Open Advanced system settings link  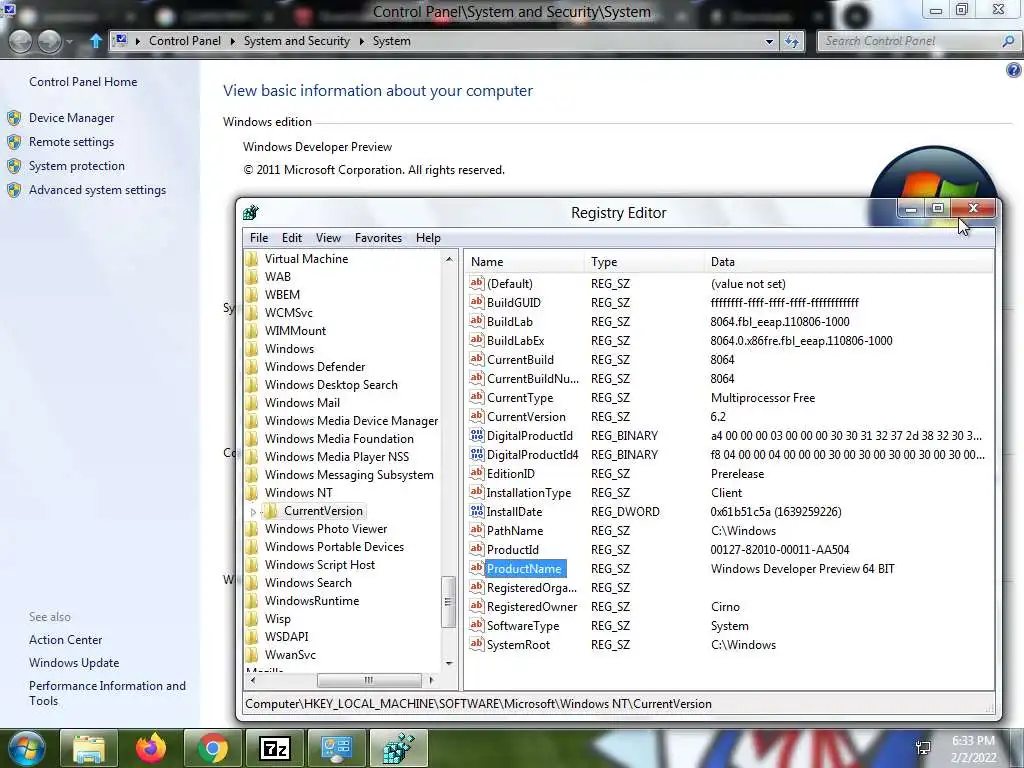point(97,190)
